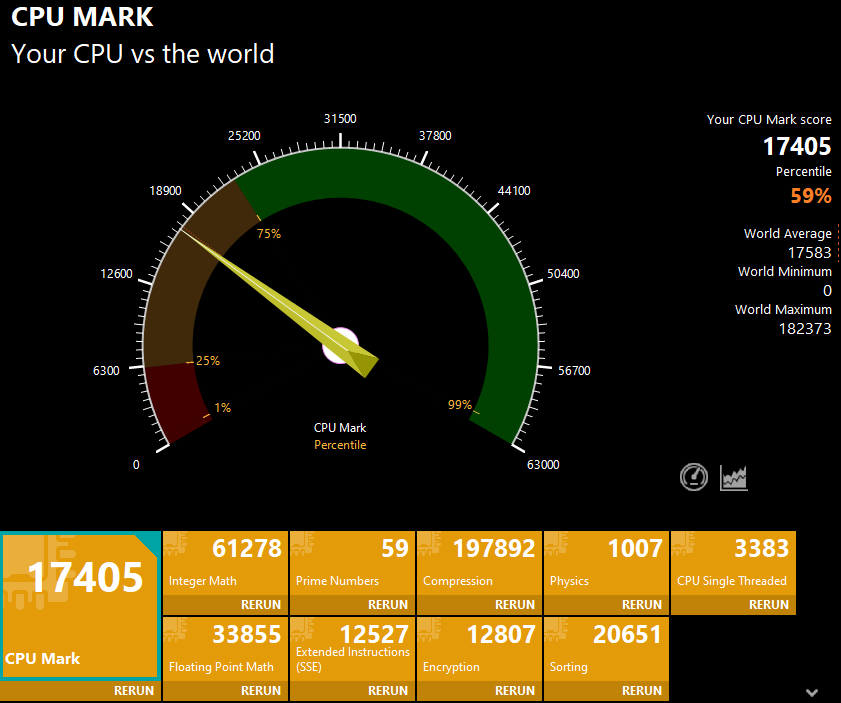
Task: Click the chip icon in Sorting tile
Action: coord(558,630)
